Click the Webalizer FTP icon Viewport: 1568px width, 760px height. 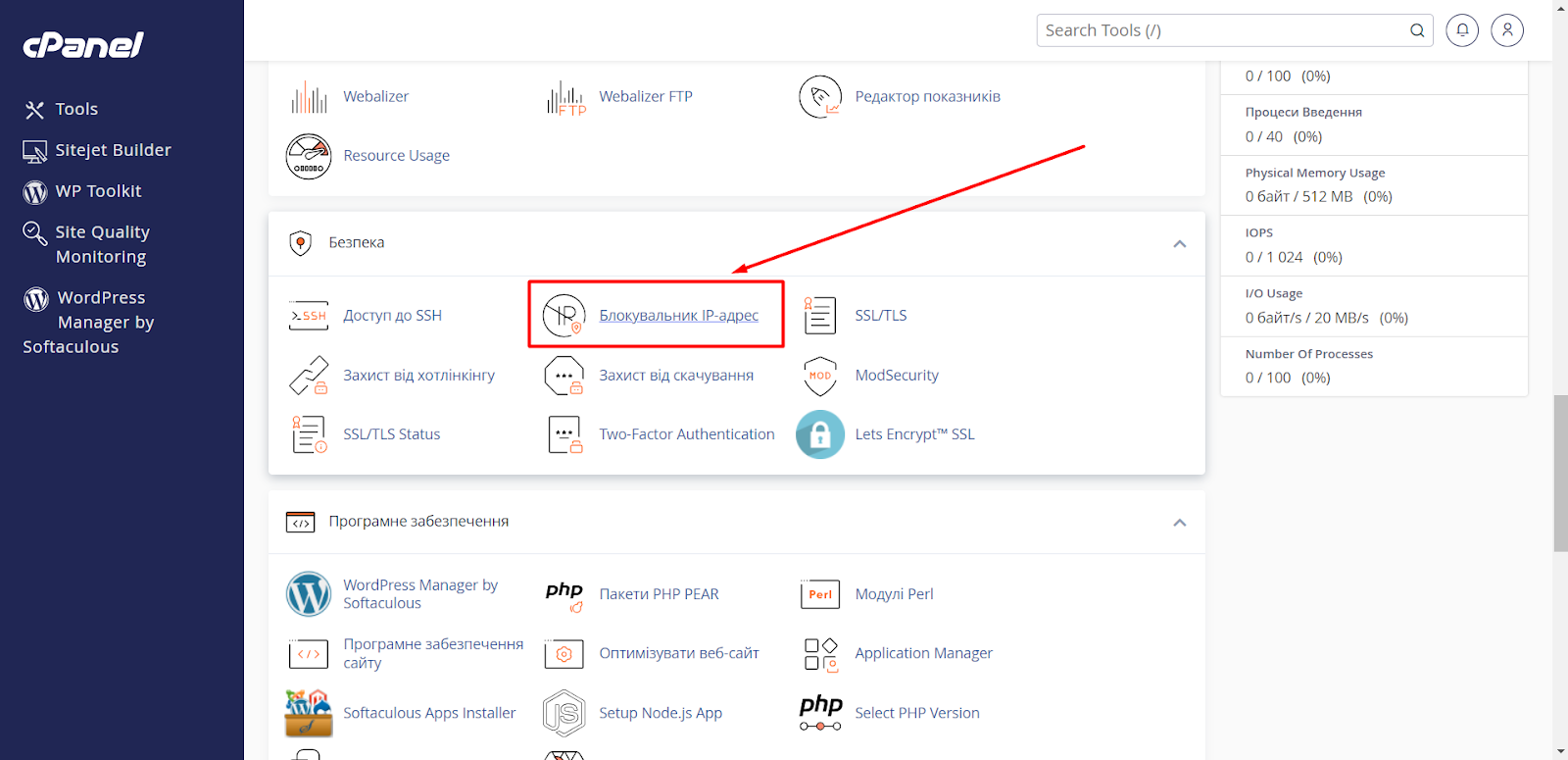(565, 96)
